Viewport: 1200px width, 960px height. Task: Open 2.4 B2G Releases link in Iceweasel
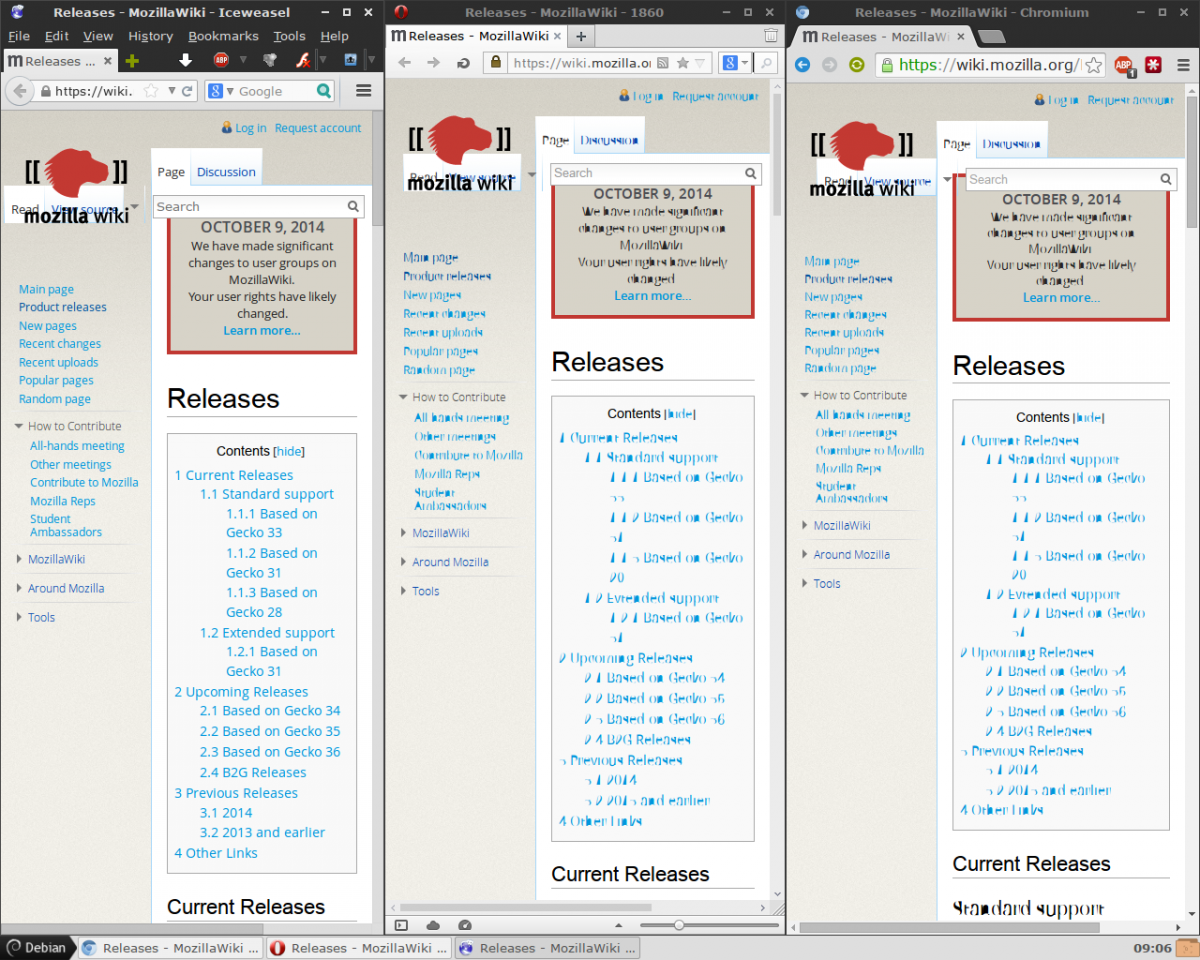[253, 772]
